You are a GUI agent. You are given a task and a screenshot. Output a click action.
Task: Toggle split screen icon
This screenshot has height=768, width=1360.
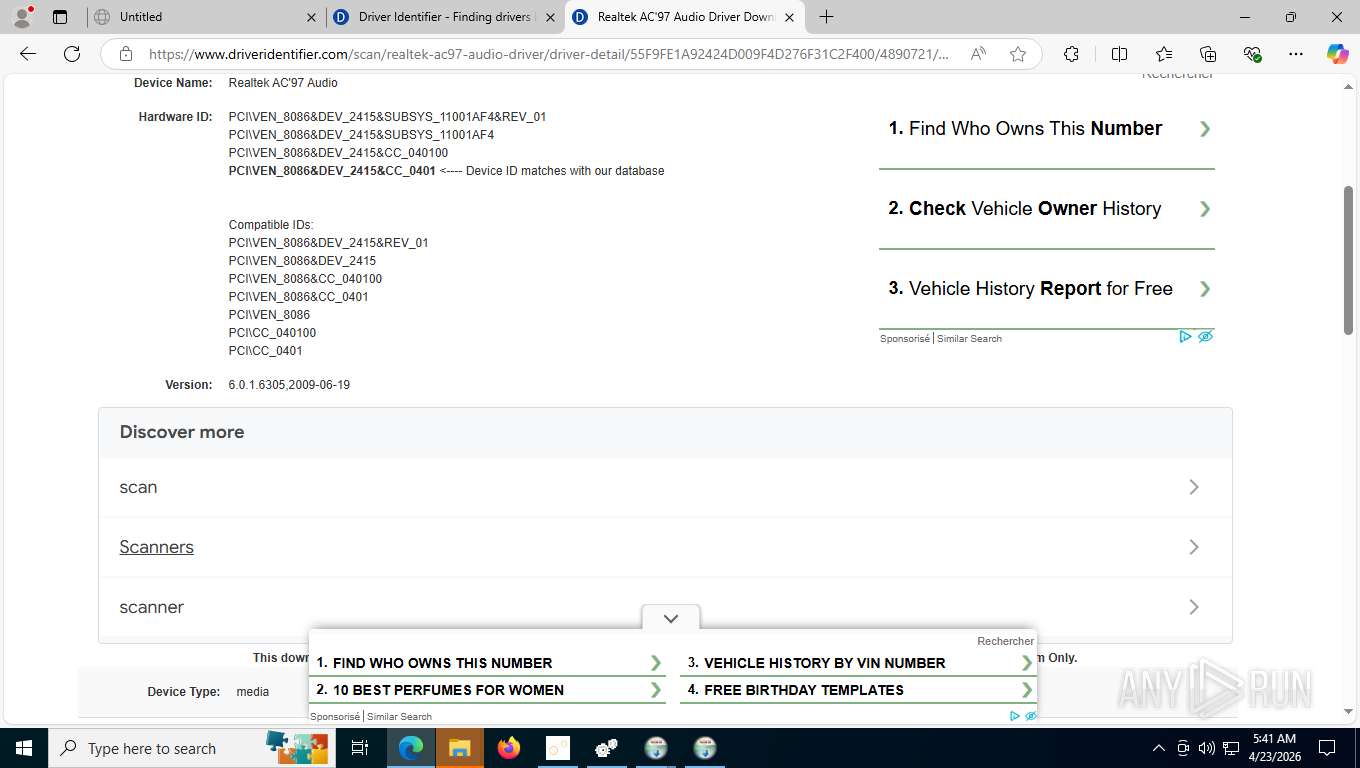[x=1120, y=54]
